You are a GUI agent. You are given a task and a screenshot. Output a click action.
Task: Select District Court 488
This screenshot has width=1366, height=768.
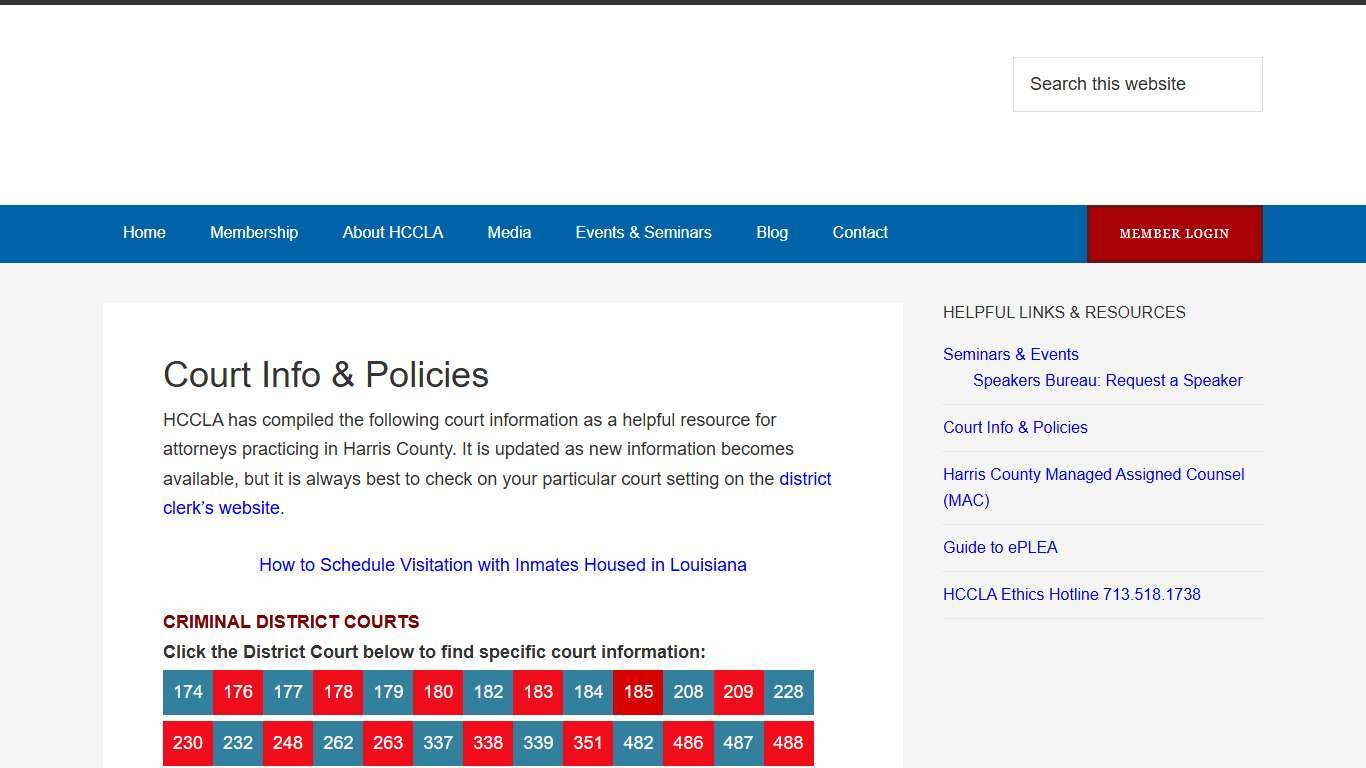tap(788, 743)
